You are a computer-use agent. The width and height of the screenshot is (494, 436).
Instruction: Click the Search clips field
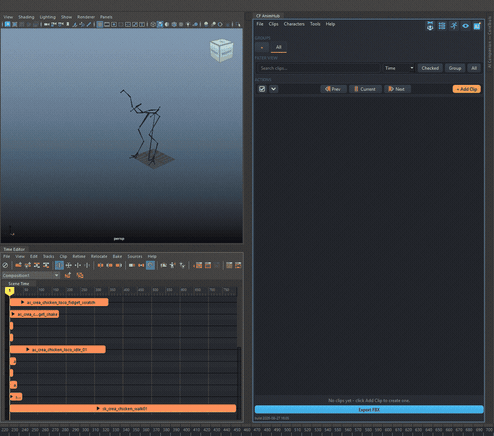click(x=318, y=68)
